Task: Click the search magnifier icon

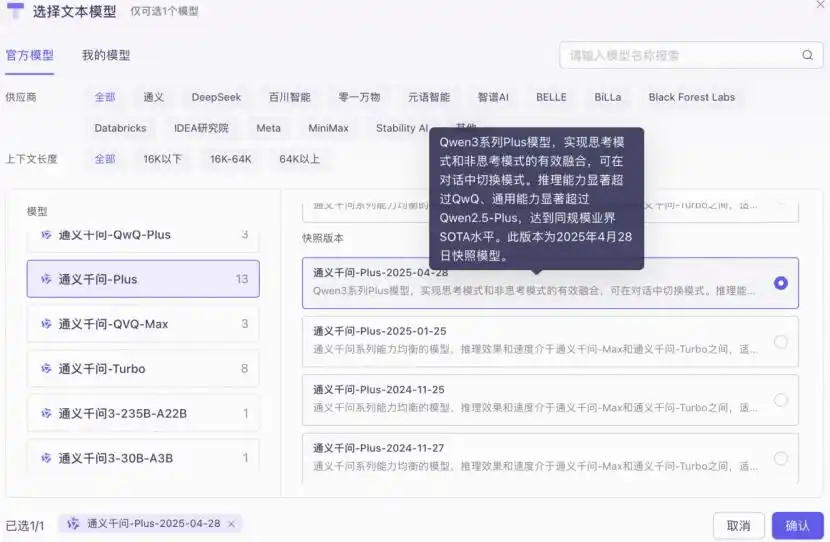Action: click(x=807, y=55)
